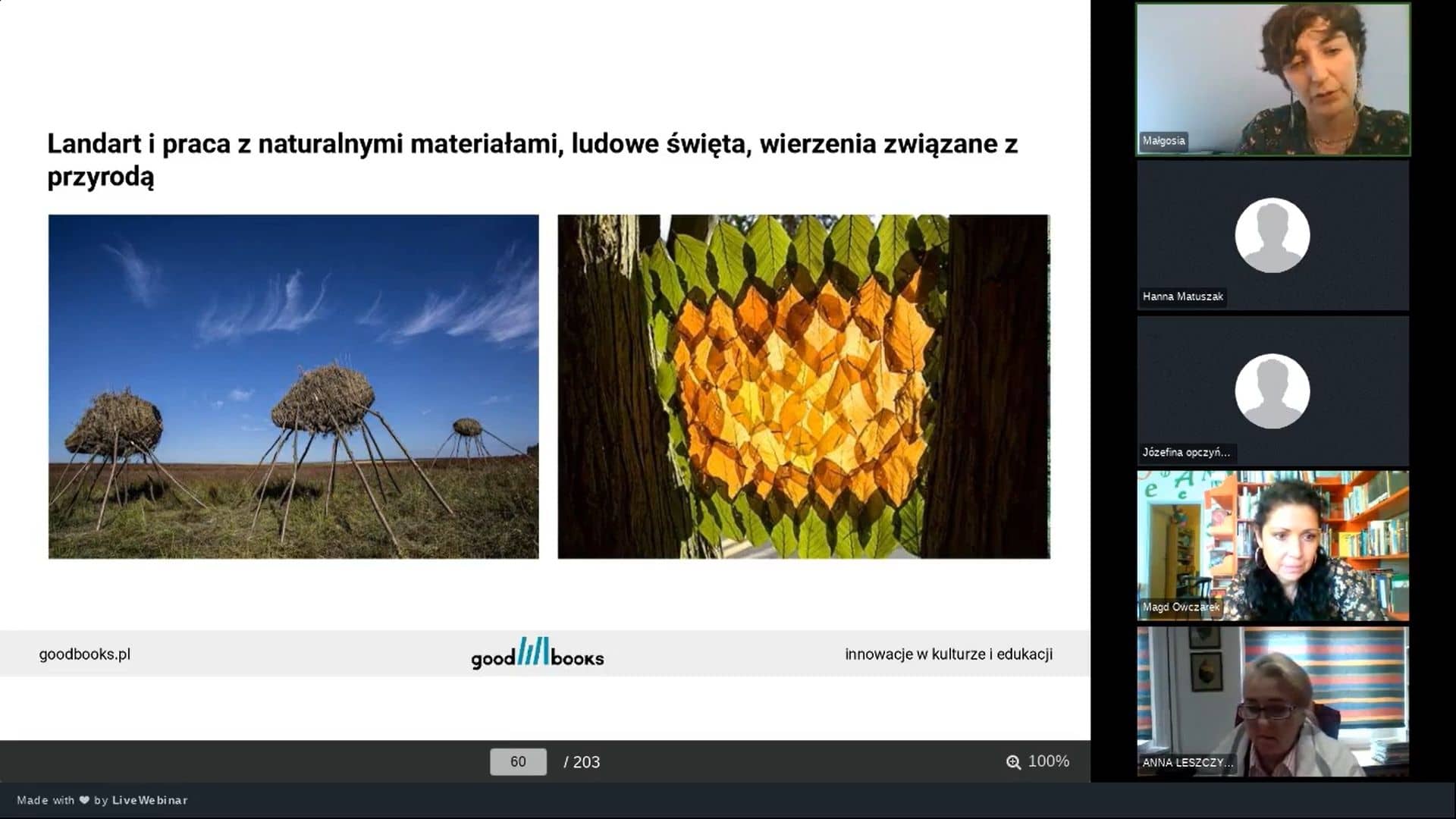Select ANNA LESZCZY... video tile
This screenshot has height=819, width=1456.
click(x=1272, y=701)
